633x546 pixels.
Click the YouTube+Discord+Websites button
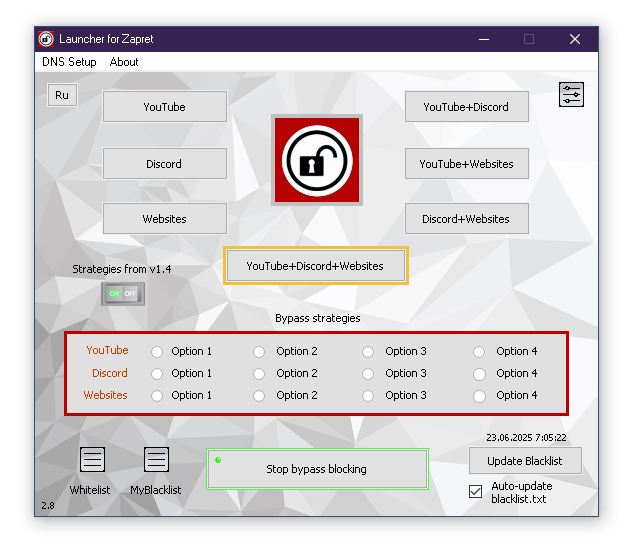(316, 266)
